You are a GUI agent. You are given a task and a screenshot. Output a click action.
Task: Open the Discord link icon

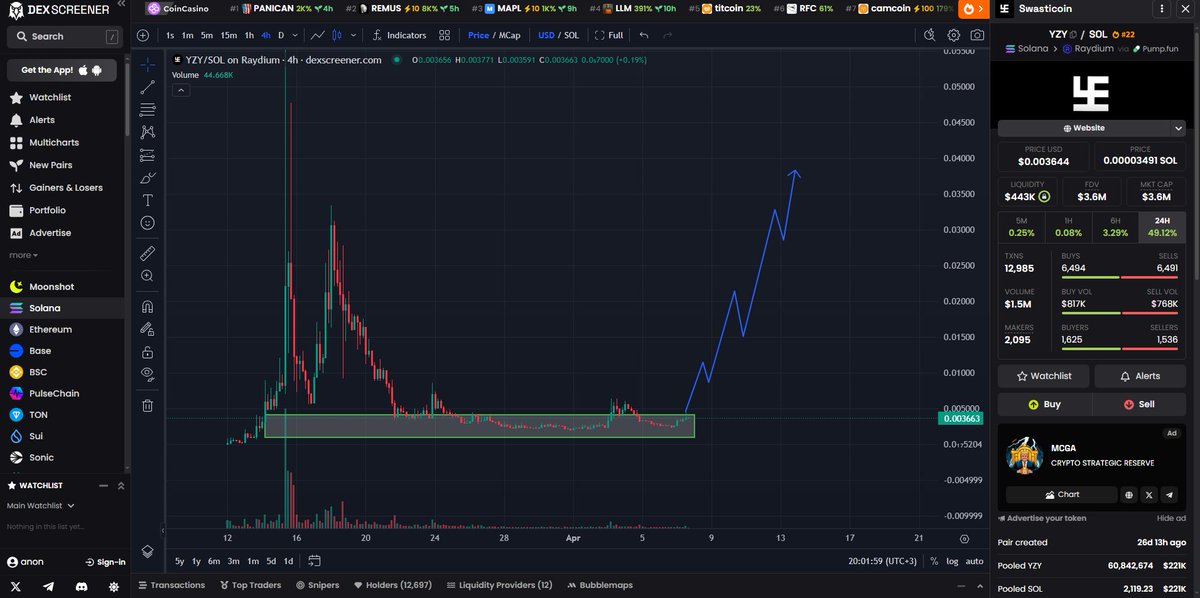coord(80,586)
